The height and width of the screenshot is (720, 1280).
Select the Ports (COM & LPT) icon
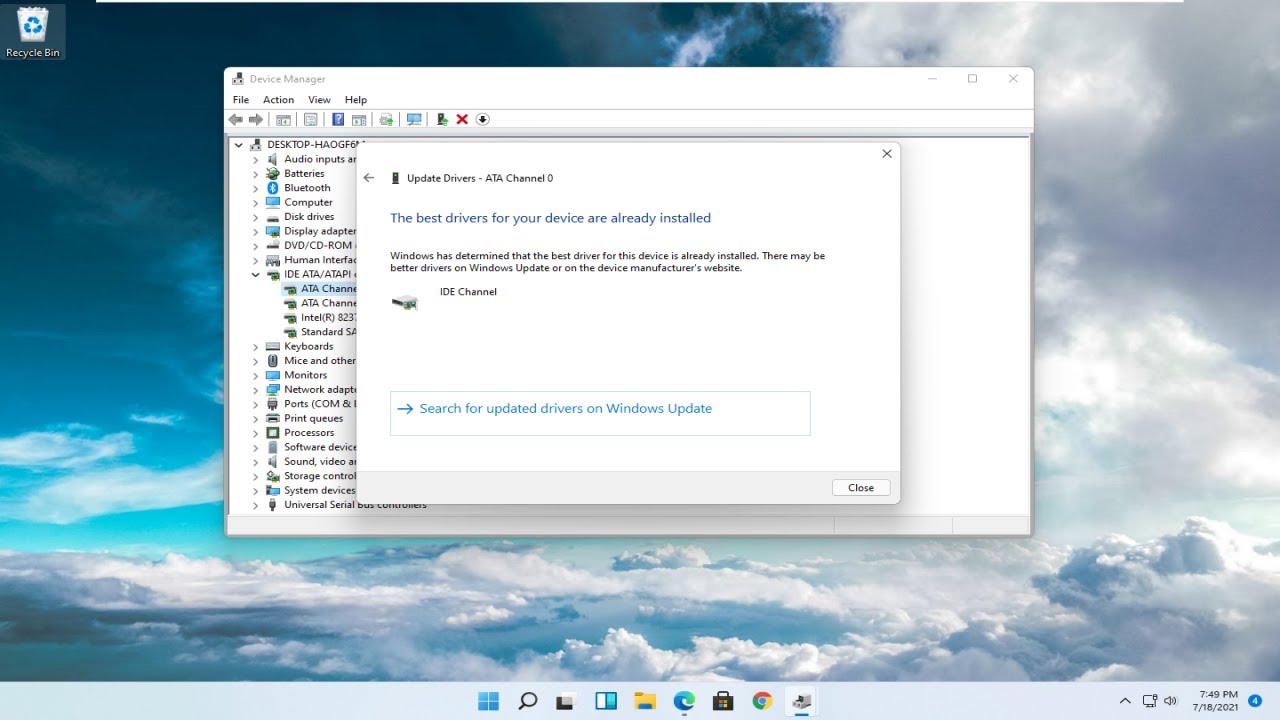[272, 404]
